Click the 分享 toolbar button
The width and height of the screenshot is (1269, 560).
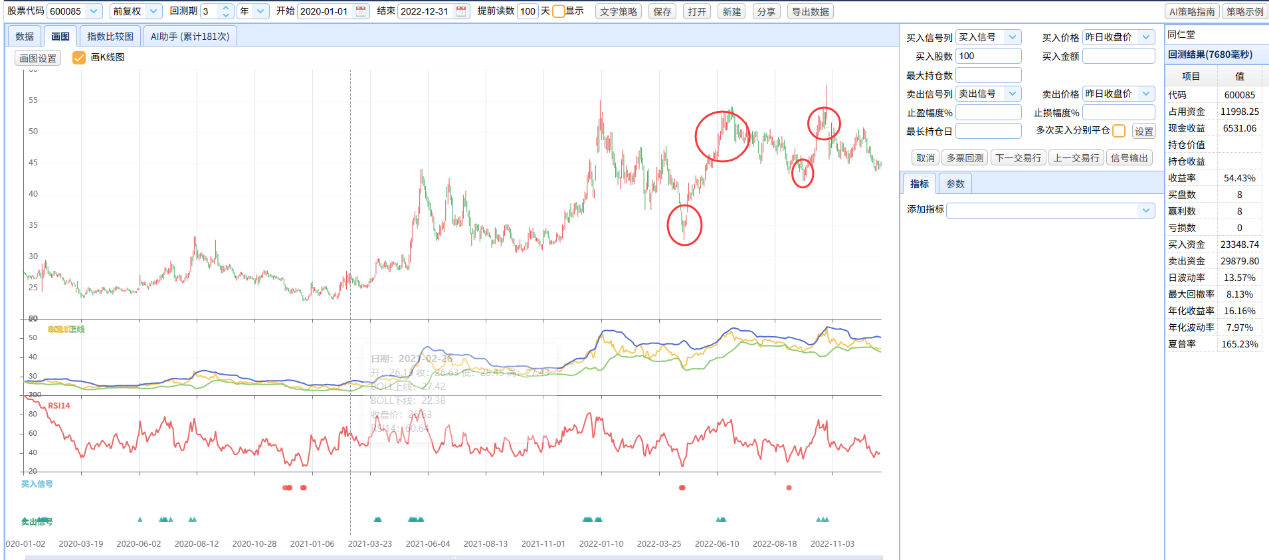click(765, 11)
